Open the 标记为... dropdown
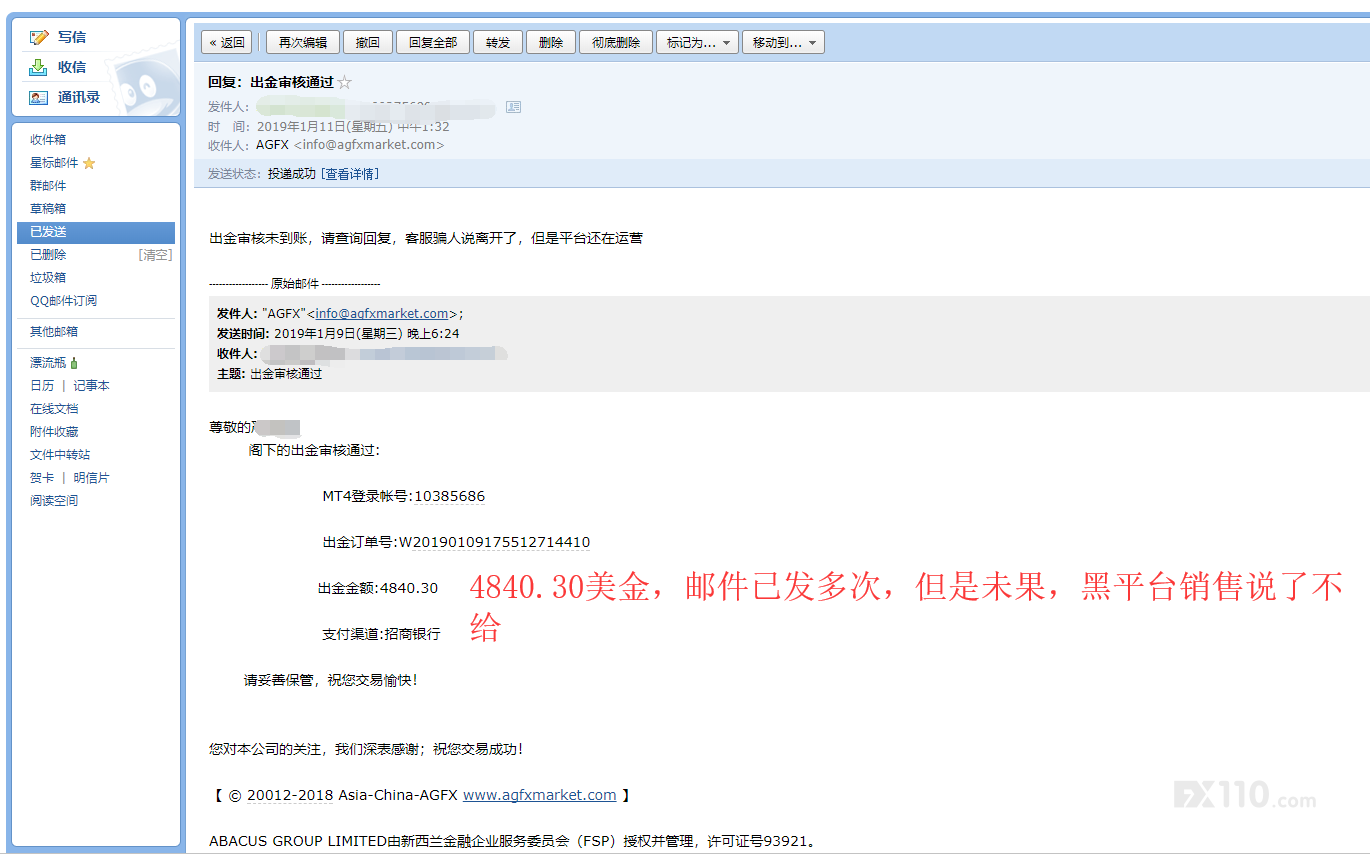The width and height of the screenshot is (1370, 861). coord(698,42)
